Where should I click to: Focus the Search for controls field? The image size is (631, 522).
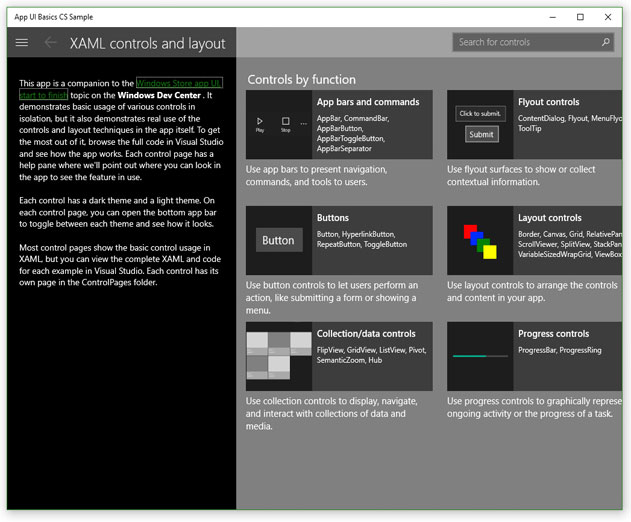533,42
